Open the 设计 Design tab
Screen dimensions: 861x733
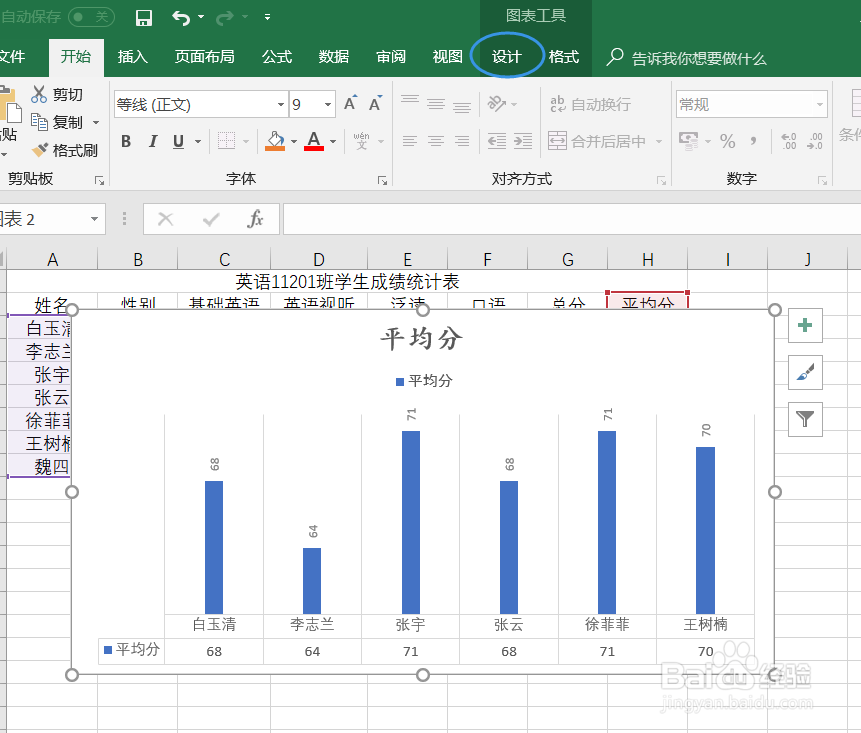coord(506,57)
